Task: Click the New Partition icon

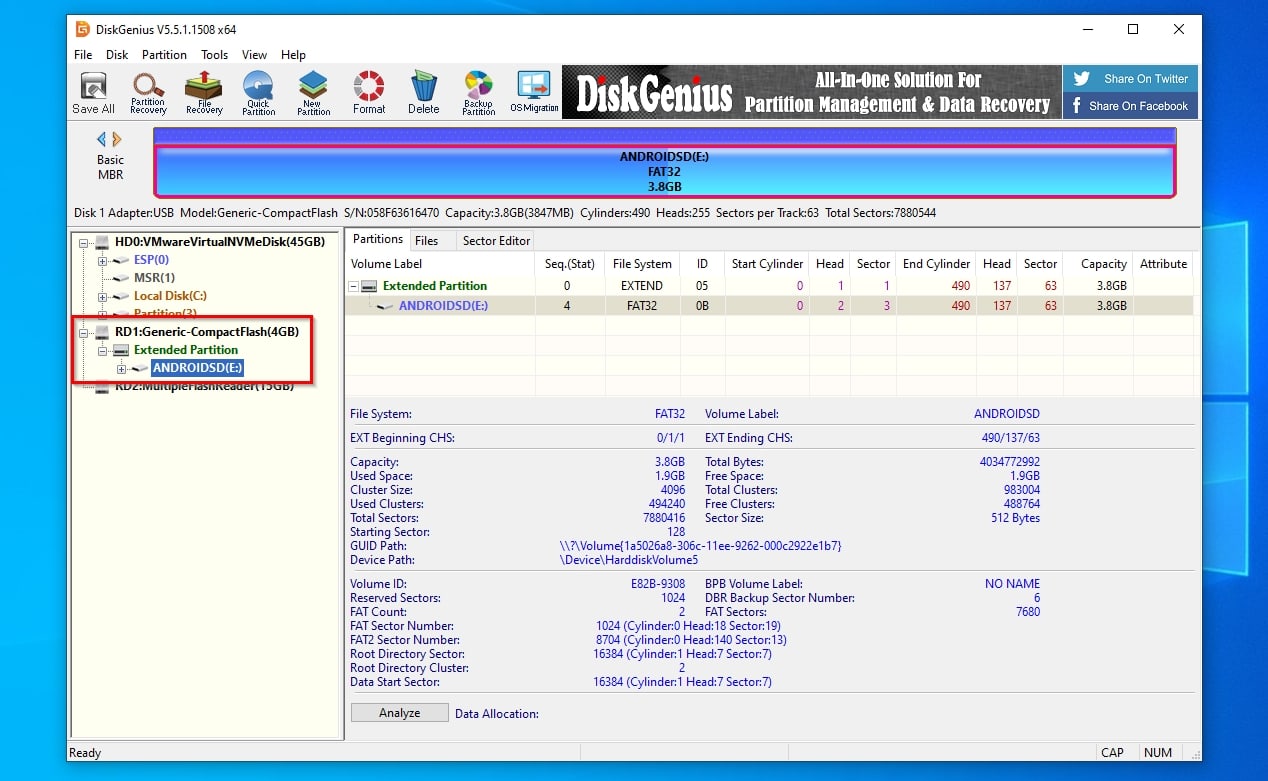Action: tap(313, 93)
